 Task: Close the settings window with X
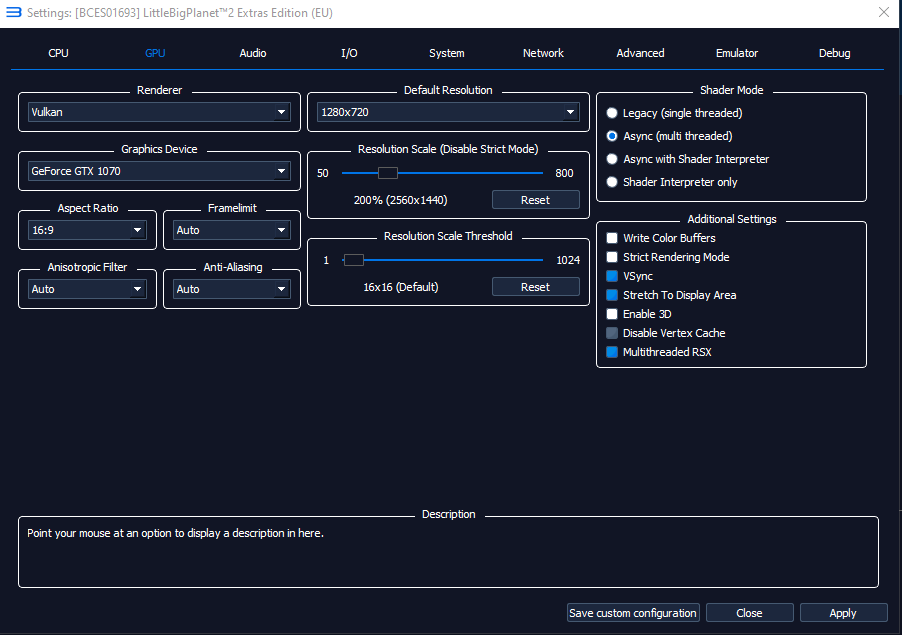pos(884,12)
